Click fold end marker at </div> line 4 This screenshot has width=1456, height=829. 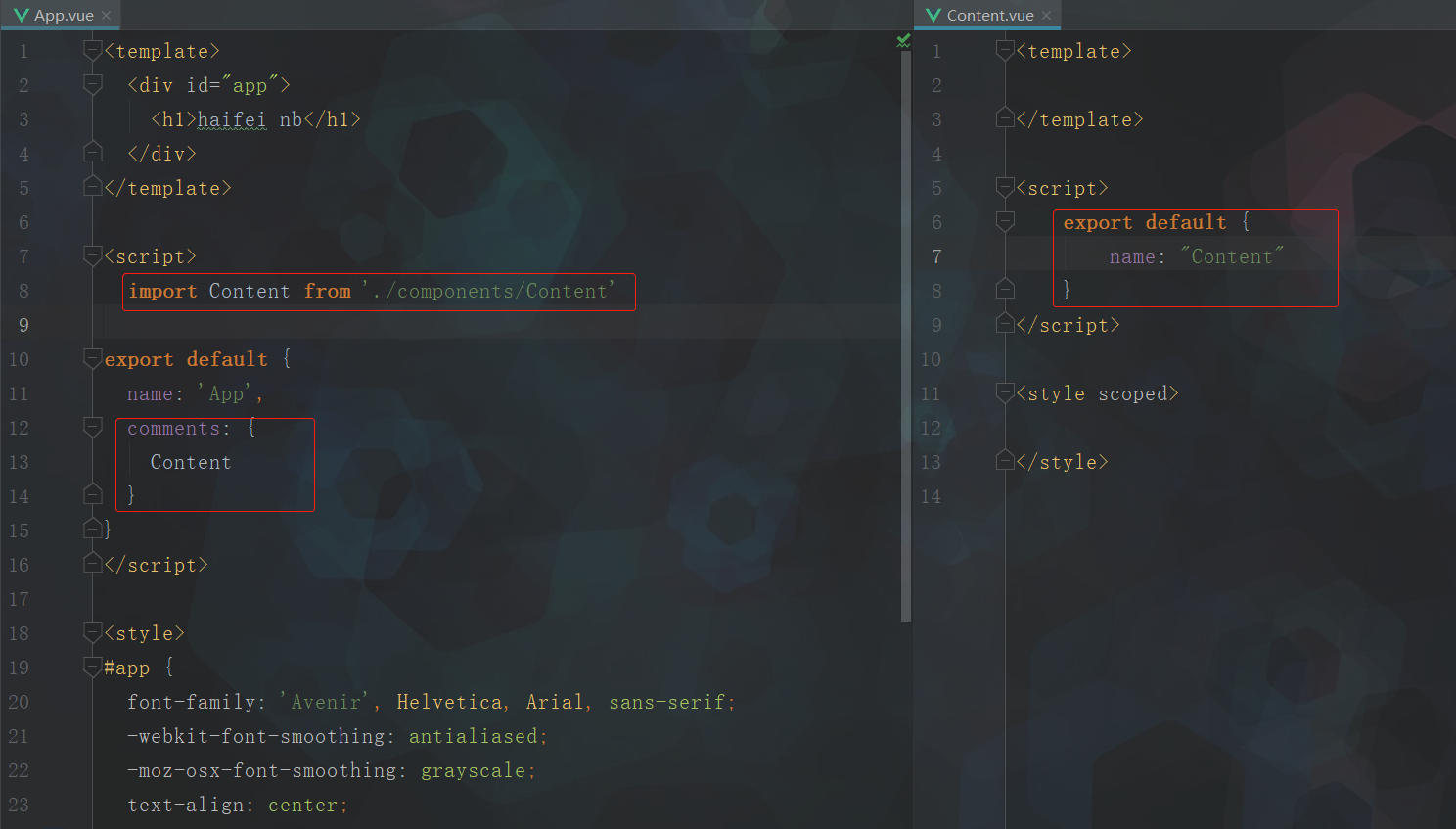click(x=93, y=152)
